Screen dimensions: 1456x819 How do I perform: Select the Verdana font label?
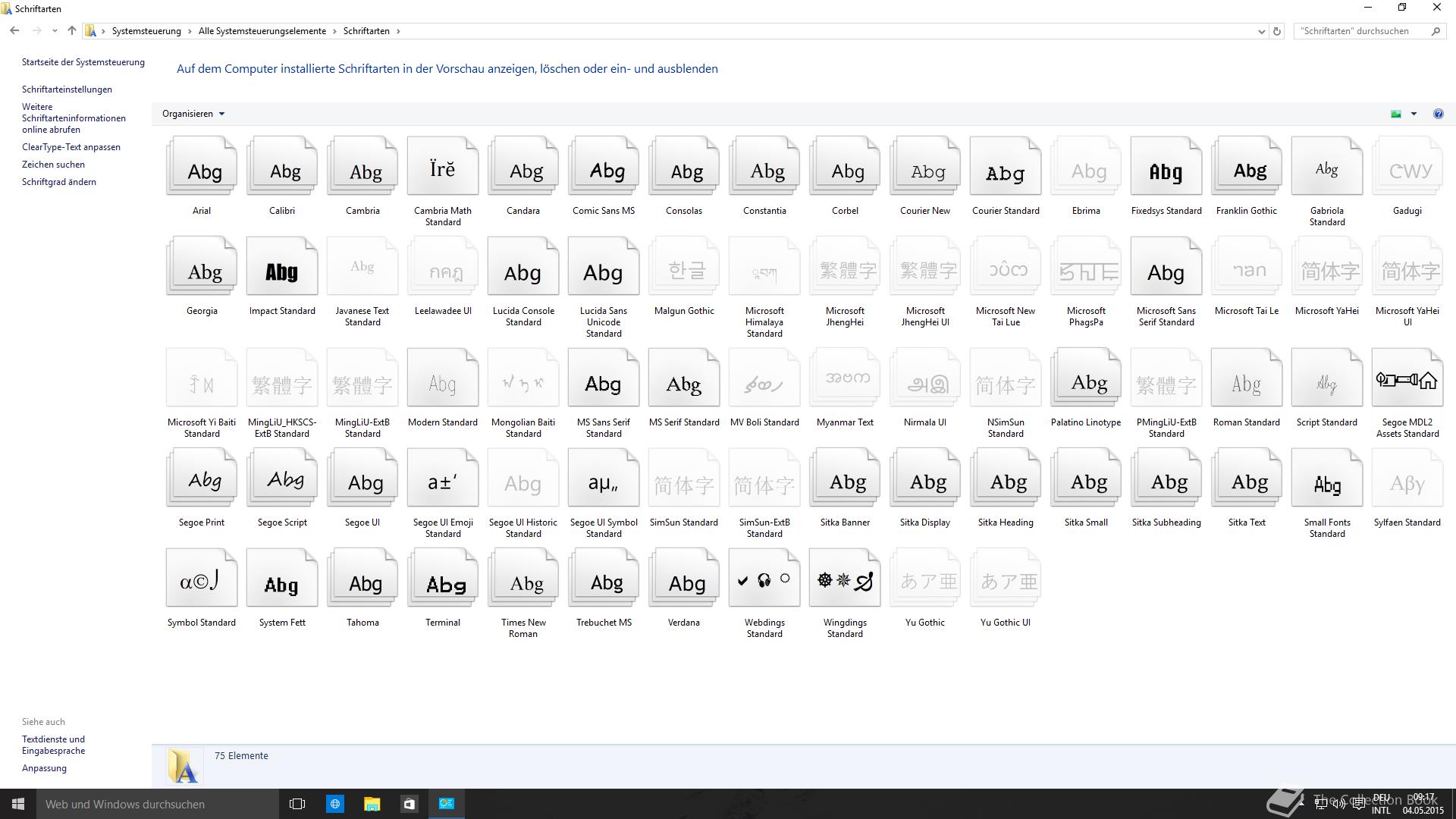point(684,623)
